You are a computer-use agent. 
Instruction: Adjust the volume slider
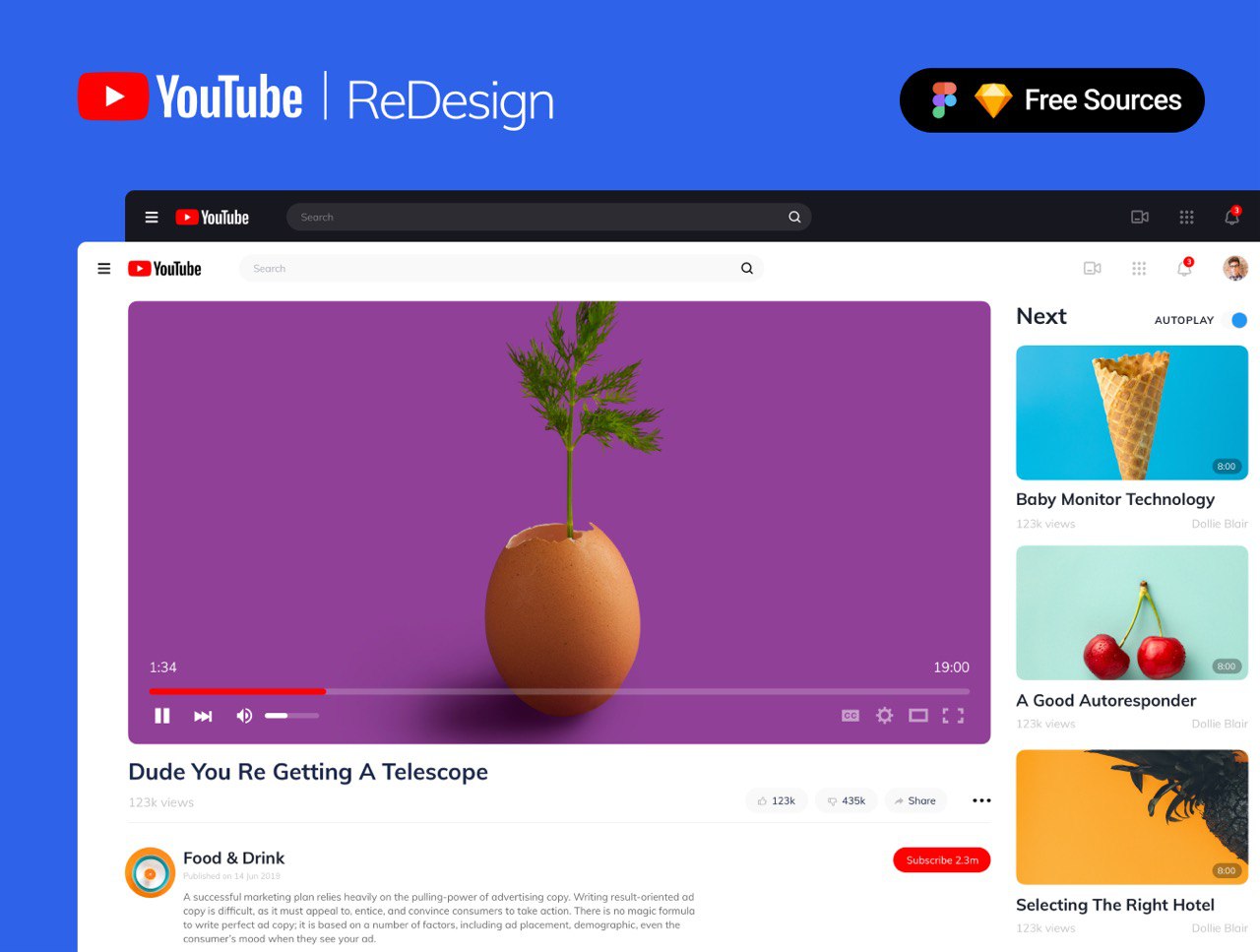pyautogui.click(x=291, y=716)
